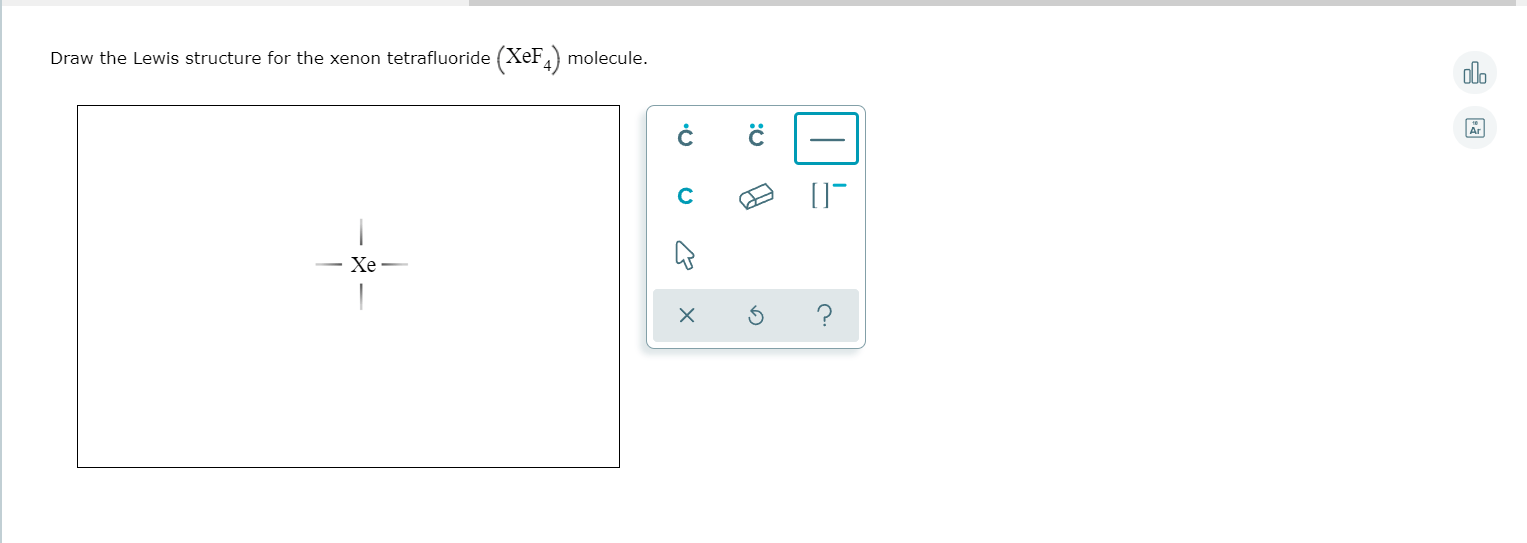Clear the drawing with the X button
Image resolution: width=1527 pixels, height=543 pixels.
[685, 317]
